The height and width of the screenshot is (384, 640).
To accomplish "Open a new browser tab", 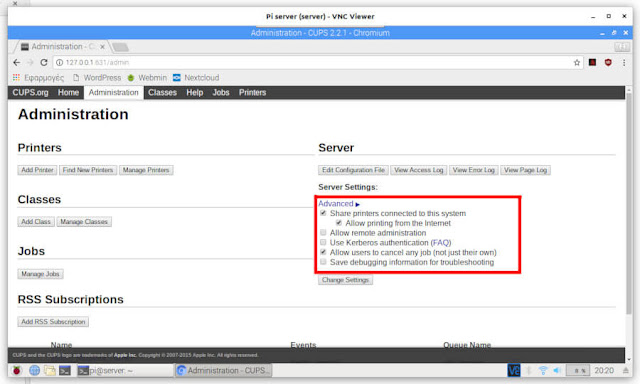I will (x=120, y=47).
